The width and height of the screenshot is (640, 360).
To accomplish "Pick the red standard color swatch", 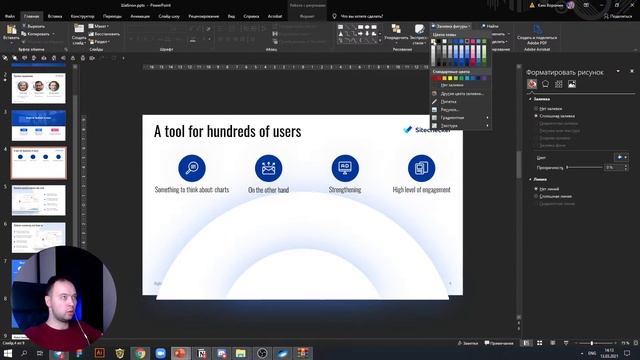I will (439, 78).
